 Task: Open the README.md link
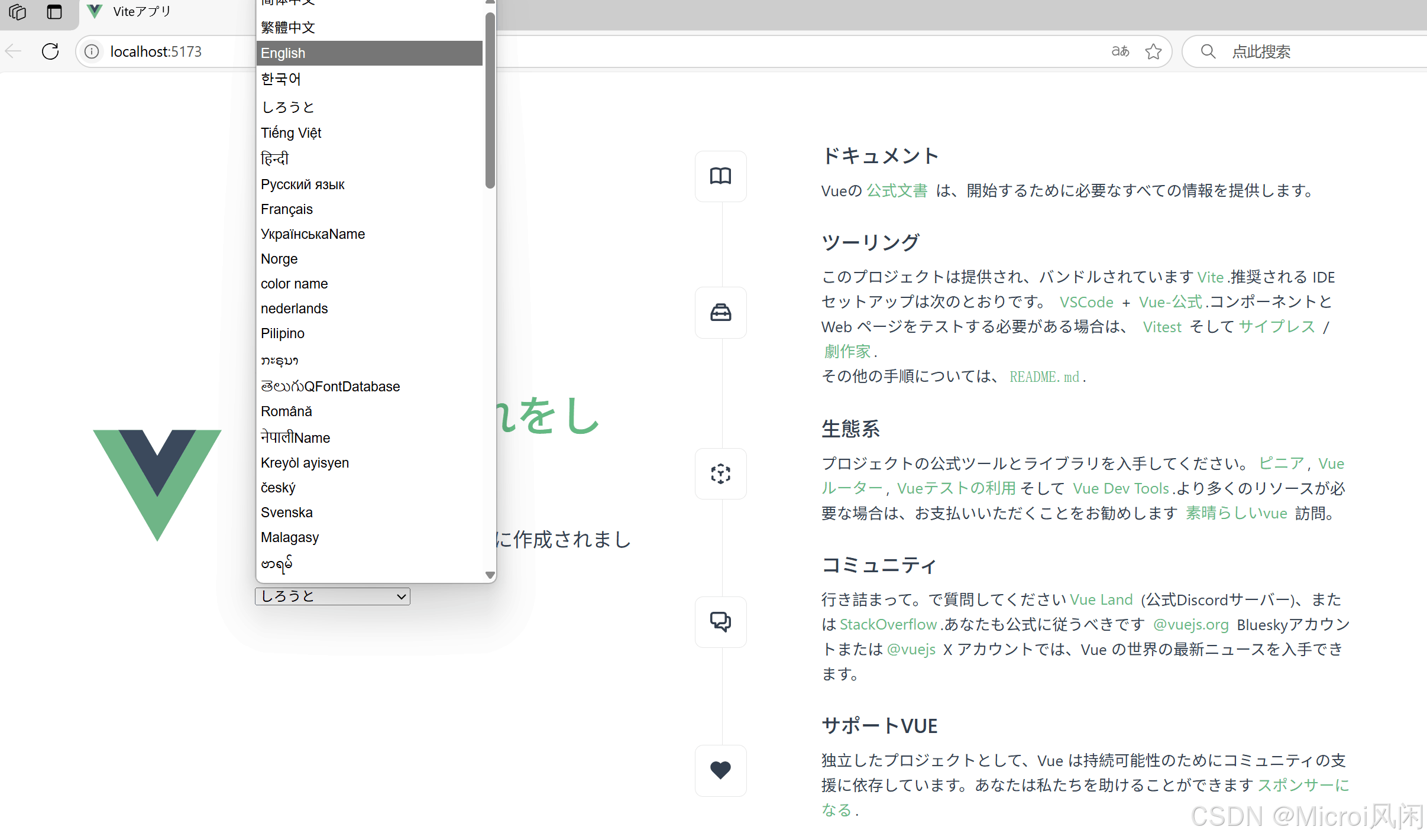coord(1044,377)
